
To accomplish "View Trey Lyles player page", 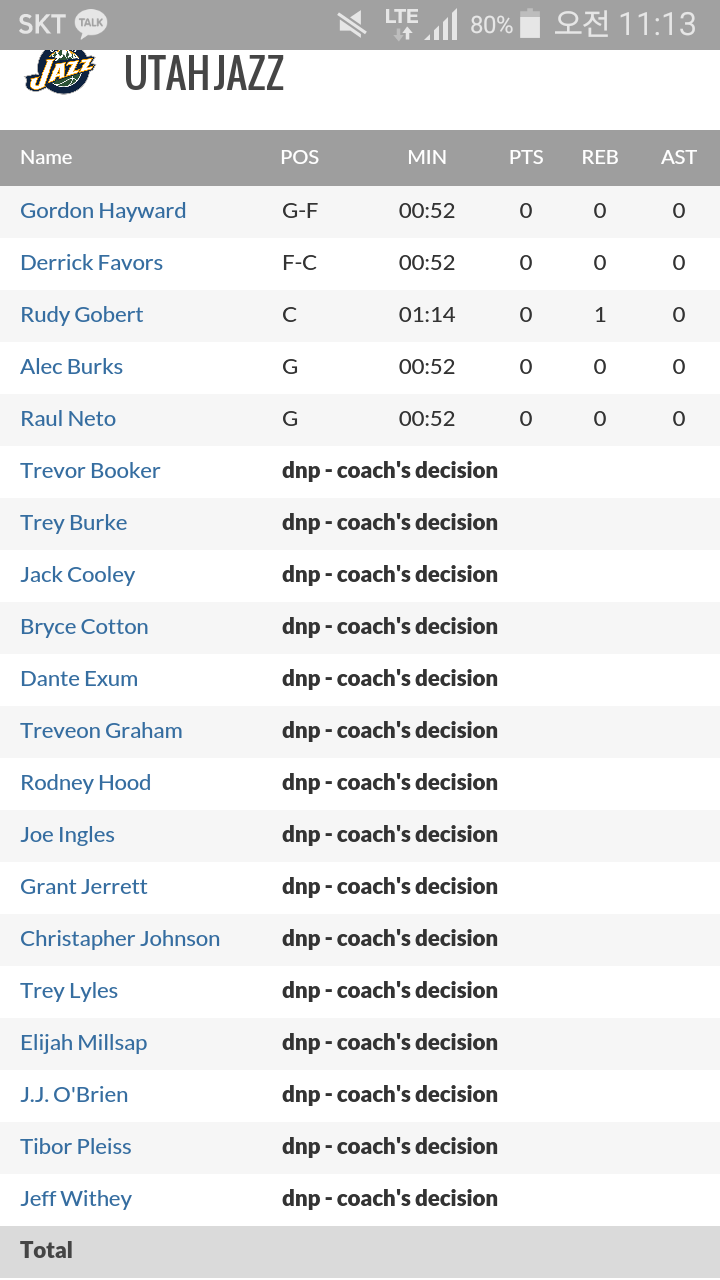I will coord(69,991).
